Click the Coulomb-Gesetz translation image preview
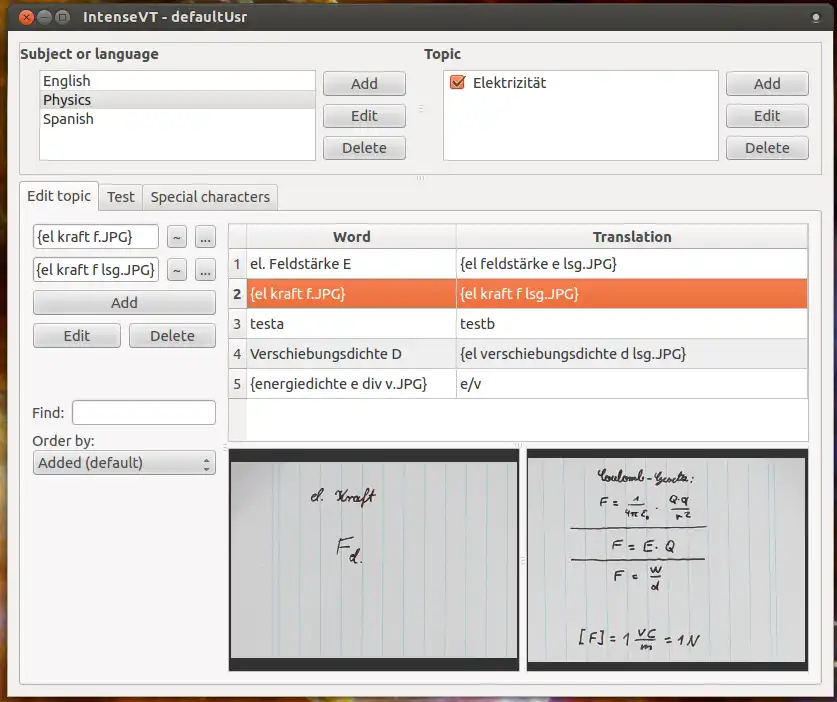The width and height of the screenshot is (837, 702). (x=667, y=560)
